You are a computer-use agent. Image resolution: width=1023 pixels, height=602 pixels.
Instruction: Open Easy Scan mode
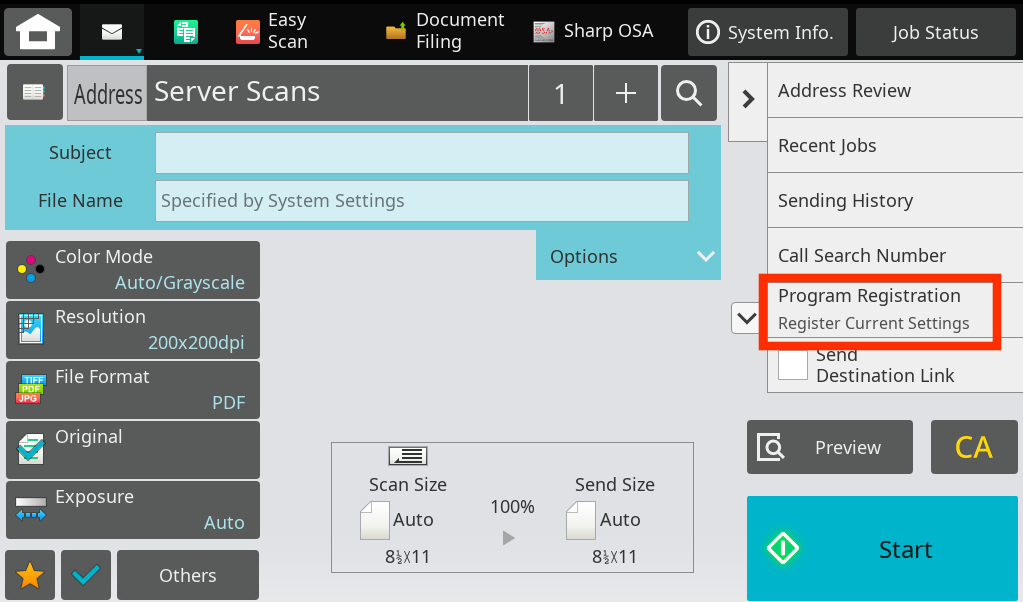pyautogui.click(x=272, y=32)
